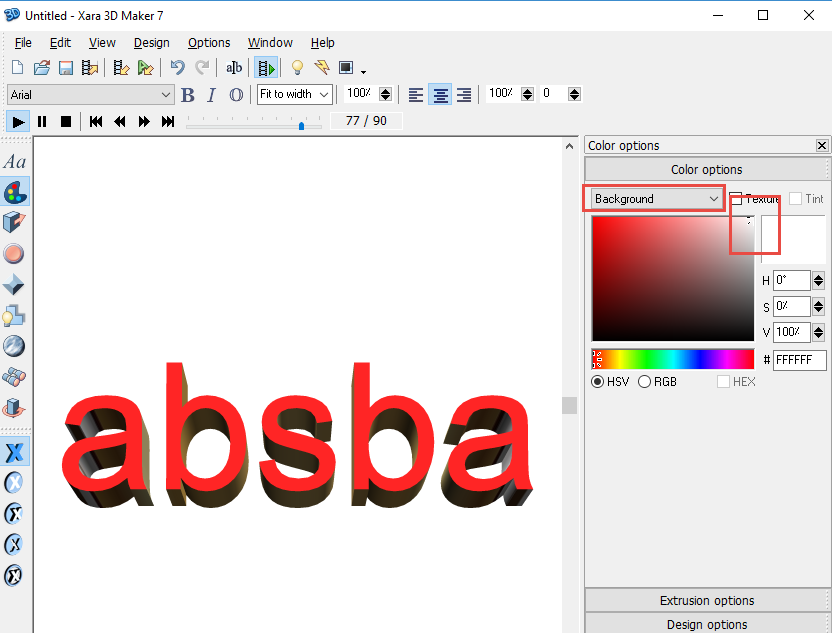Open the Arial font dropdown

[x=91, y=95]
